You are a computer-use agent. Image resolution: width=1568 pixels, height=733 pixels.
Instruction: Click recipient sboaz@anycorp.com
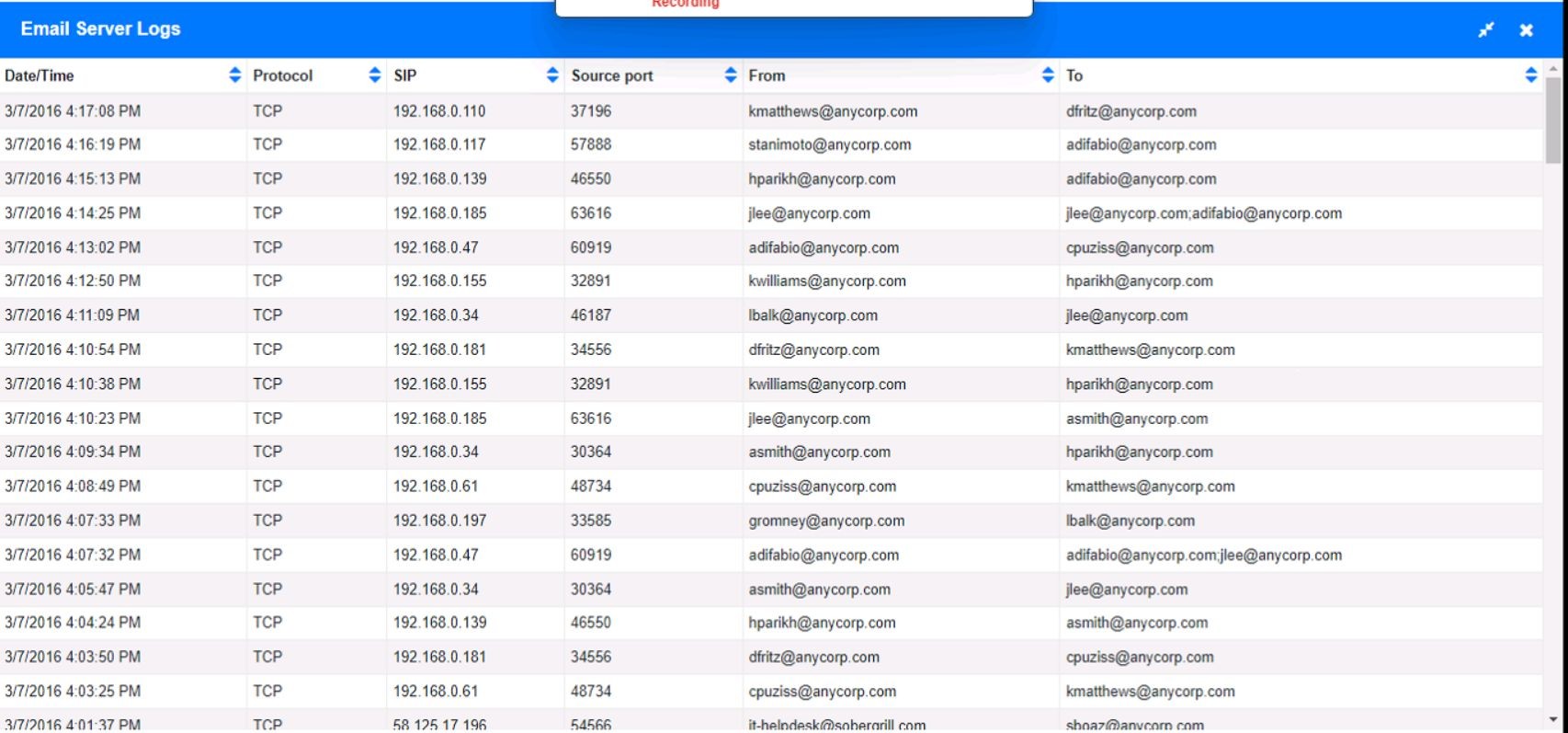[x=1135, y=724]
